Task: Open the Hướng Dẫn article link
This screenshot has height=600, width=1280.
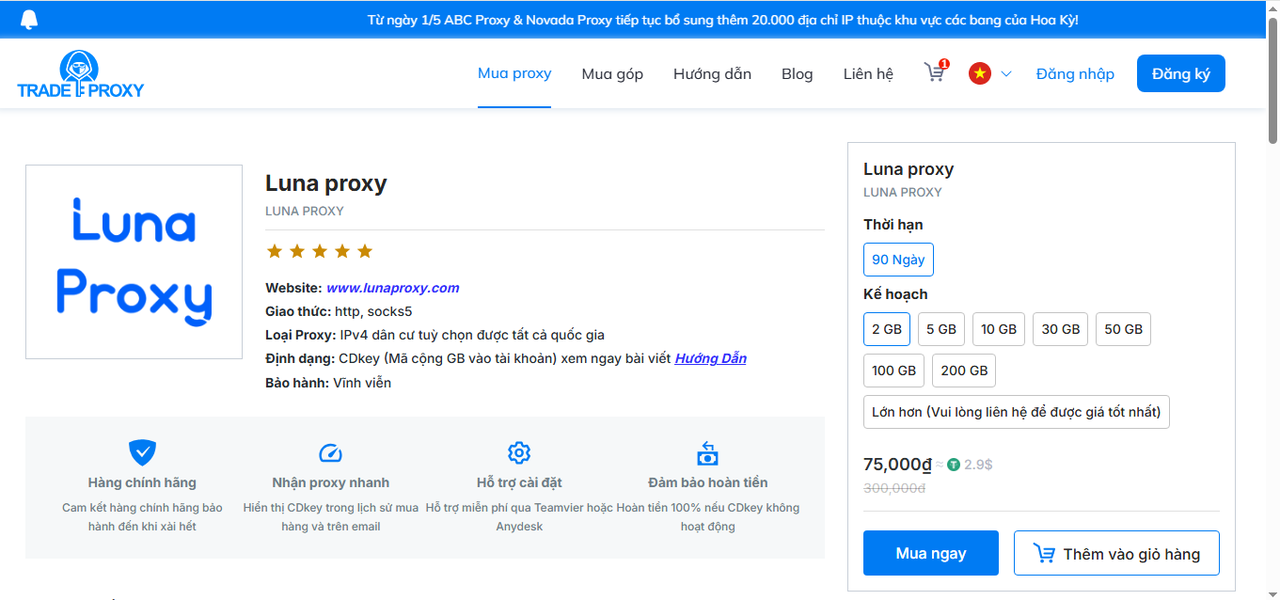Action: pos(711,358)
